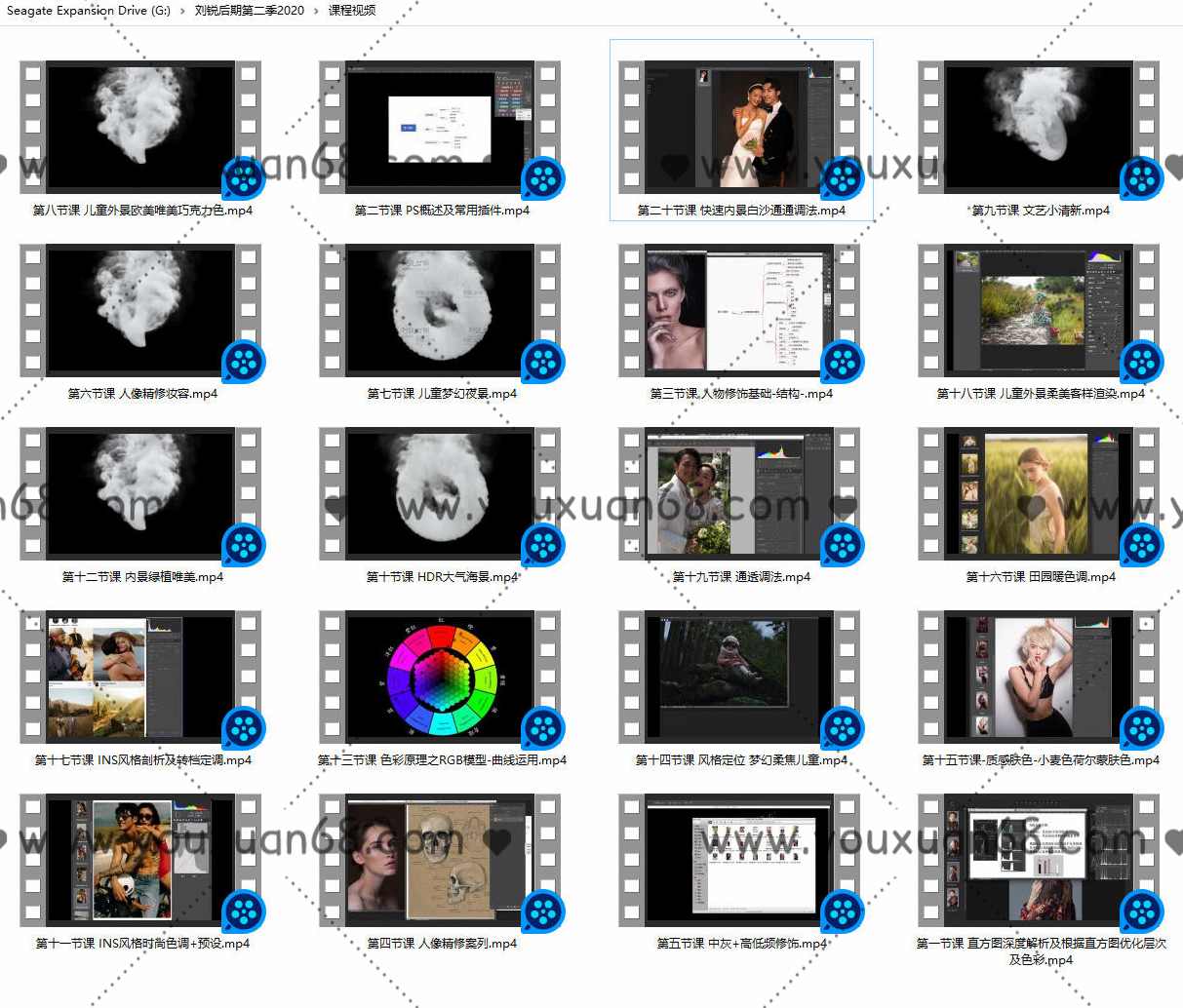
Task: Select the 第三节课 人物修饰基础-结构 video thumbnail
Action: point(739,310)
